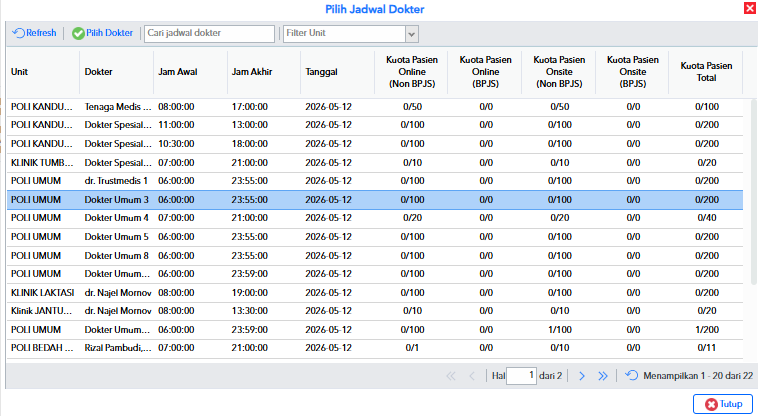
Task: Click the Kuota Pasien Total header
Action: coord(706,72)
